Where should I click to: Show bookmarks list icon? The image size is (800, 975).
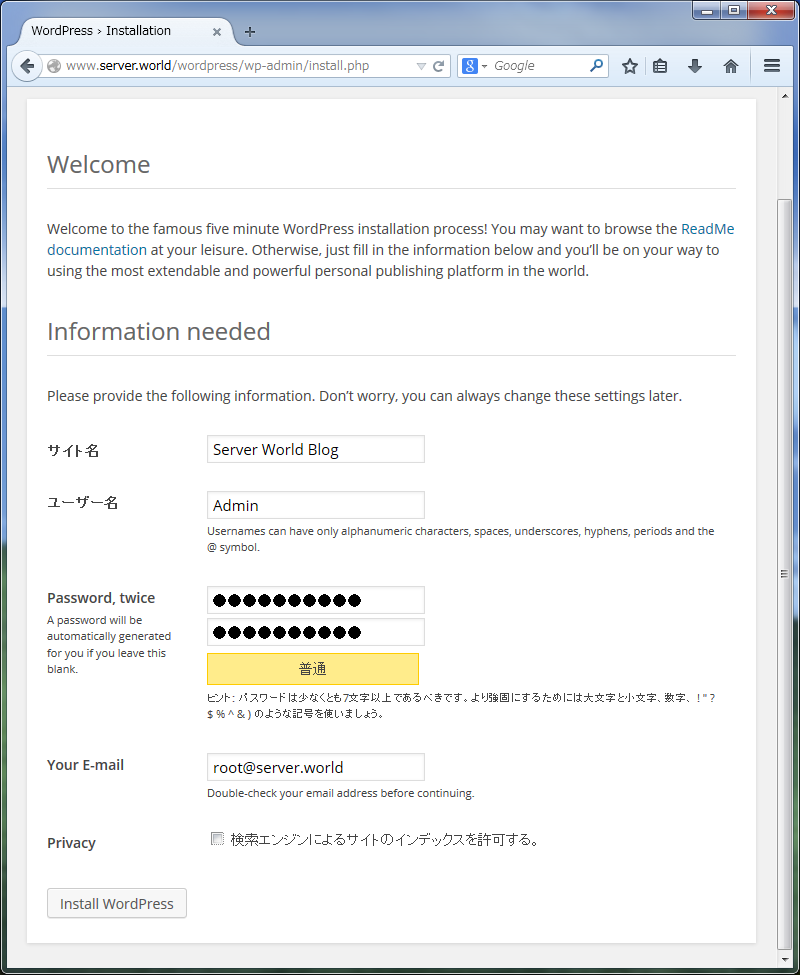pyautogui.click(x=660, y=66)
